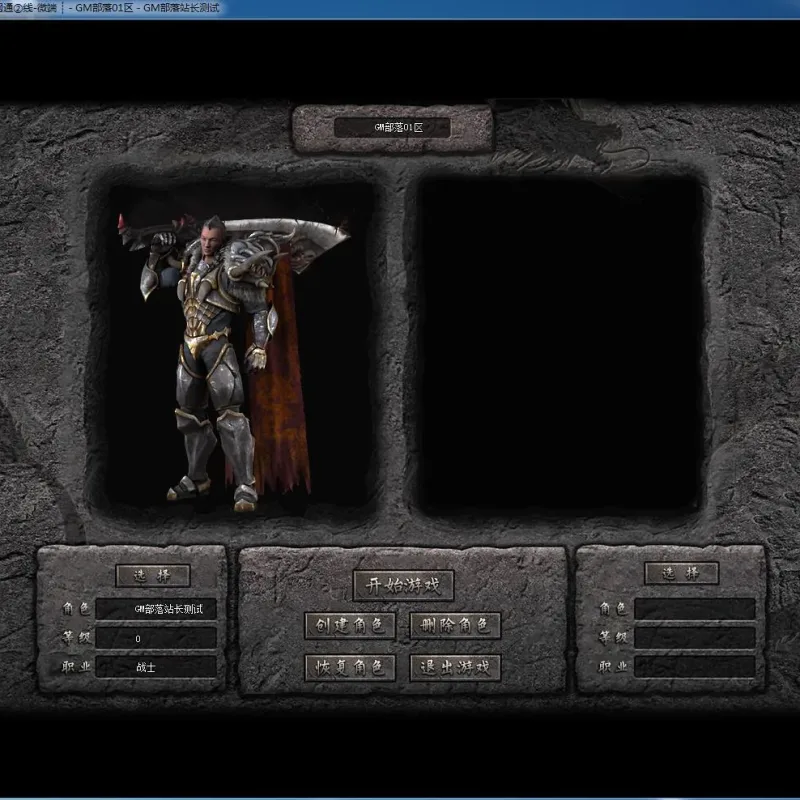Click the 开始游戏 start game button
800x800 pixels.
coord(403,585)
